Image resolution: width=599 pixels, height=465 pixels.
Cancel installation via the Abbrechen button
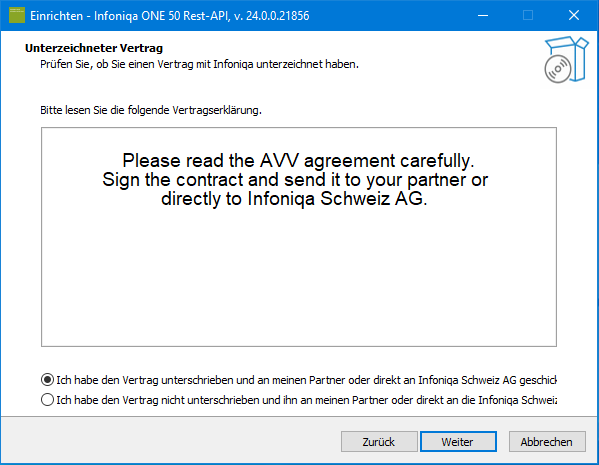click(x=547, y=442)
